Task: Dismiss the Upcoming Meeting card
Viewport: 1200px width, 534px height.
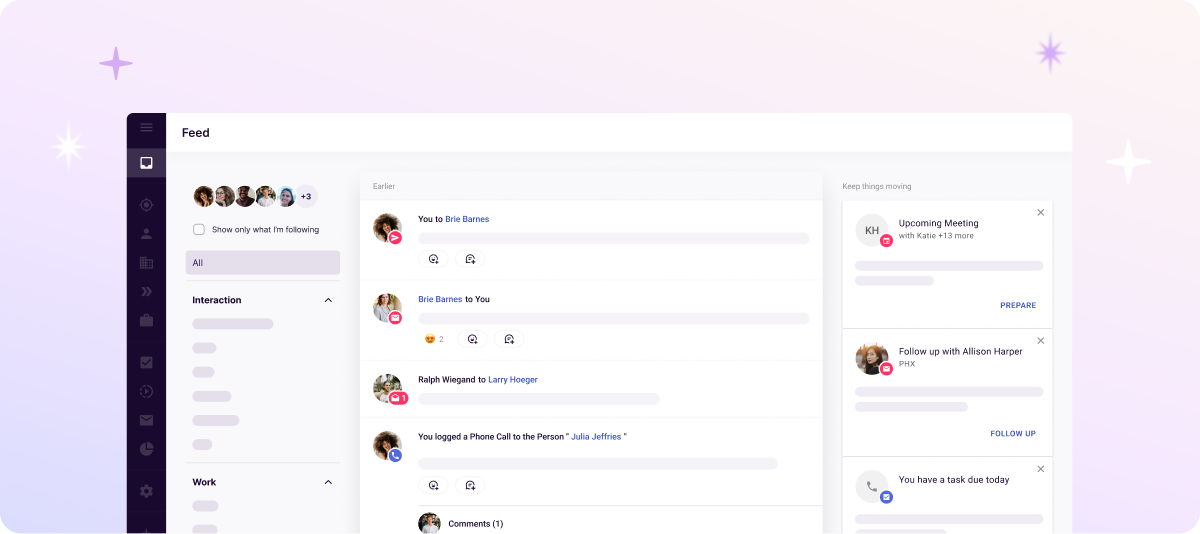Action: click(1041, 212)
